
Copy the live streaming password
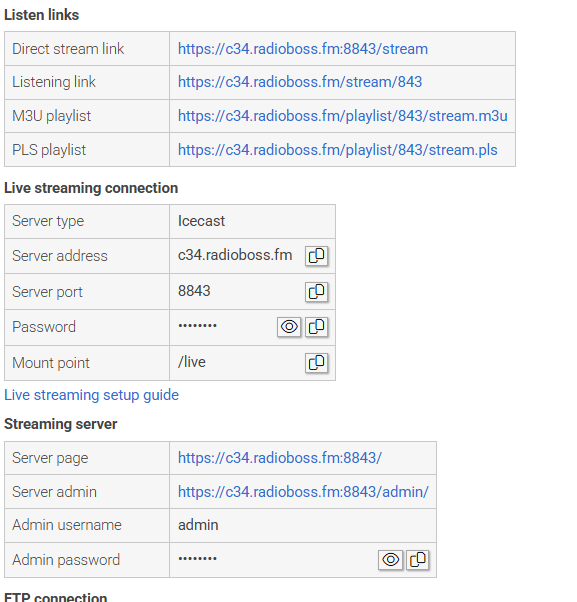click(316, 327)
